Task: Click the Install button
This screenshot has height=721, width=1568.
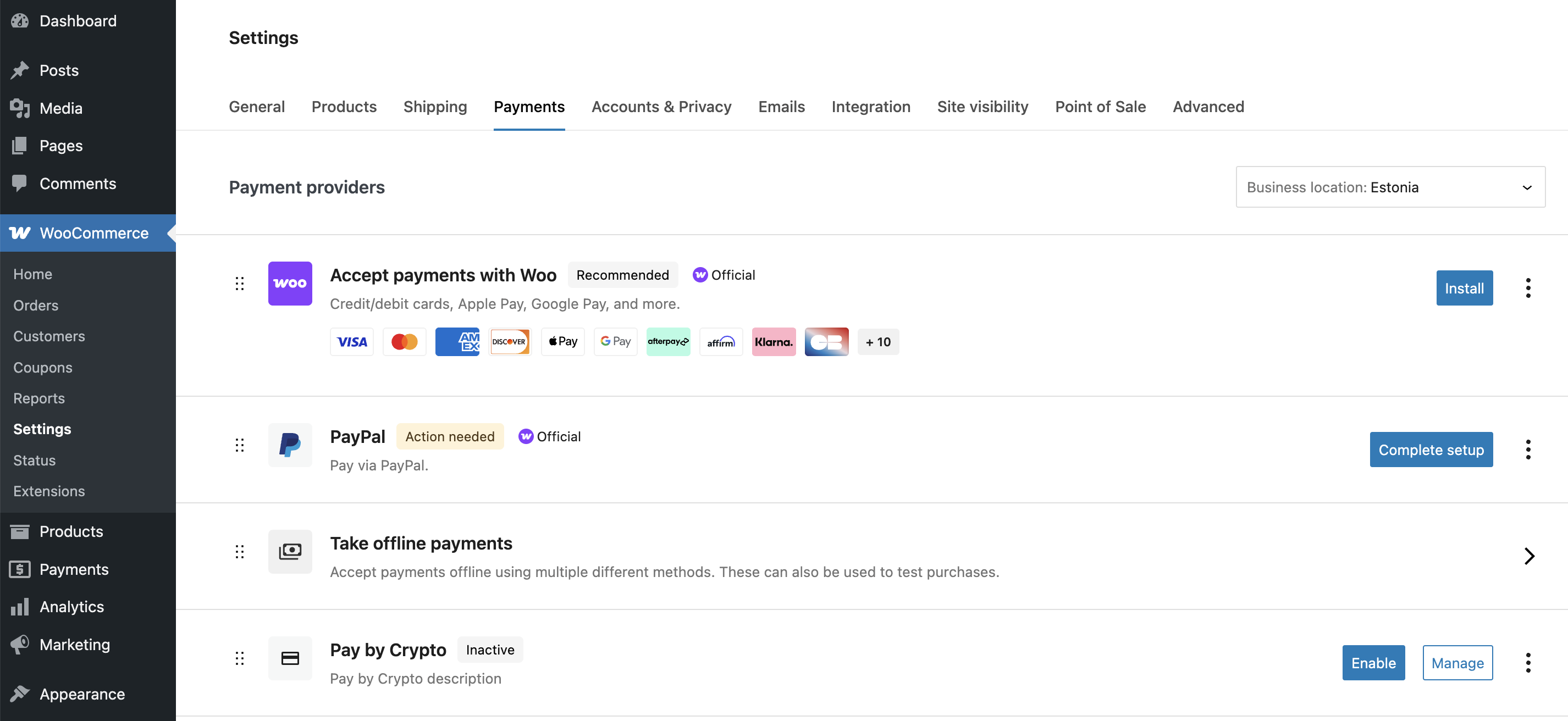Action: tap(1464, 288)
